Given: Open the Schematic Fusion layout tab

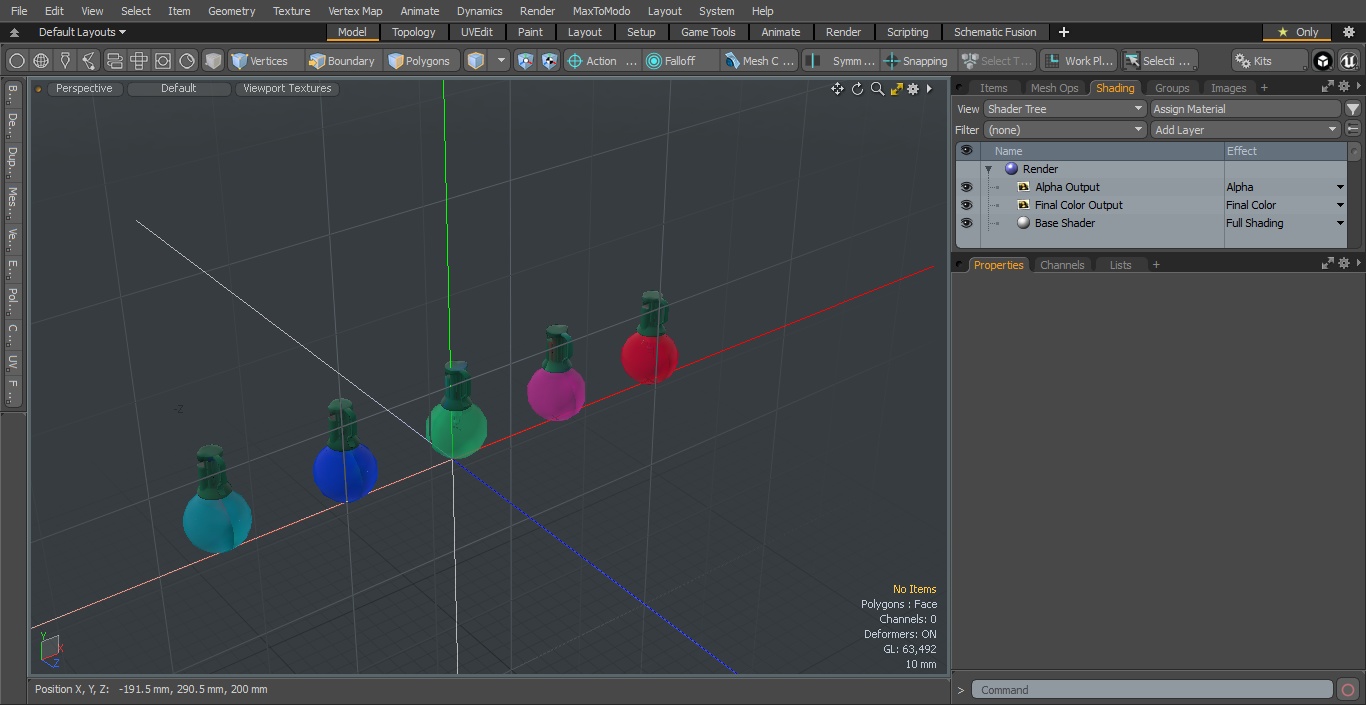Looking at the screenshot, I should pos(994,32).
